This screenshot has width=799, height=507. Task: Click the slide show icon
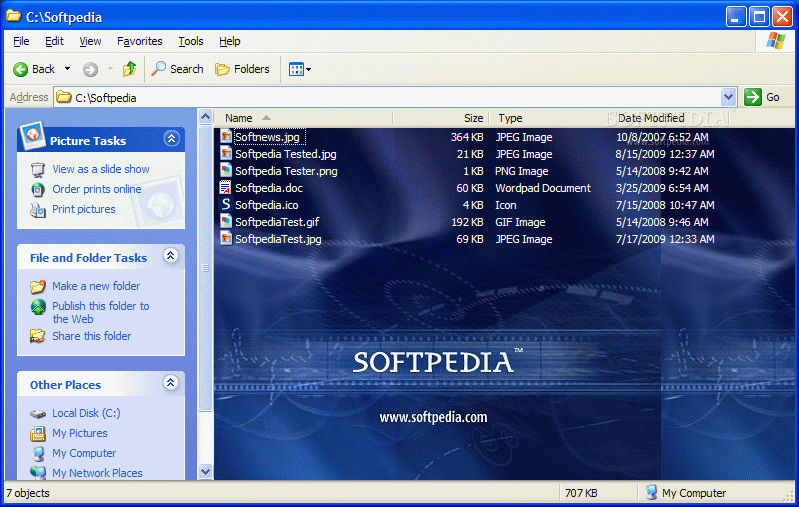click(38, 169)
